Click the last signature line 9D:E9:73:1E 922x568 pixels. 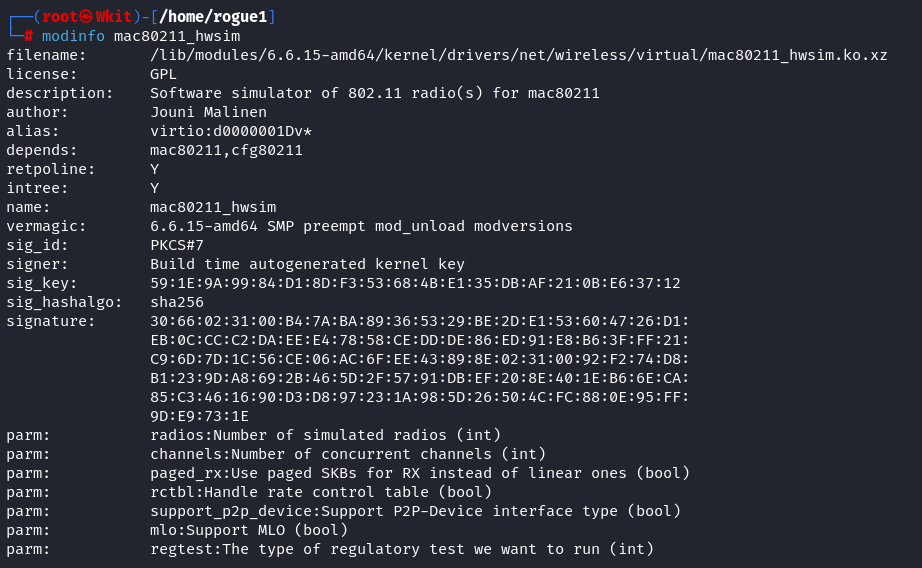coord(199,416)
